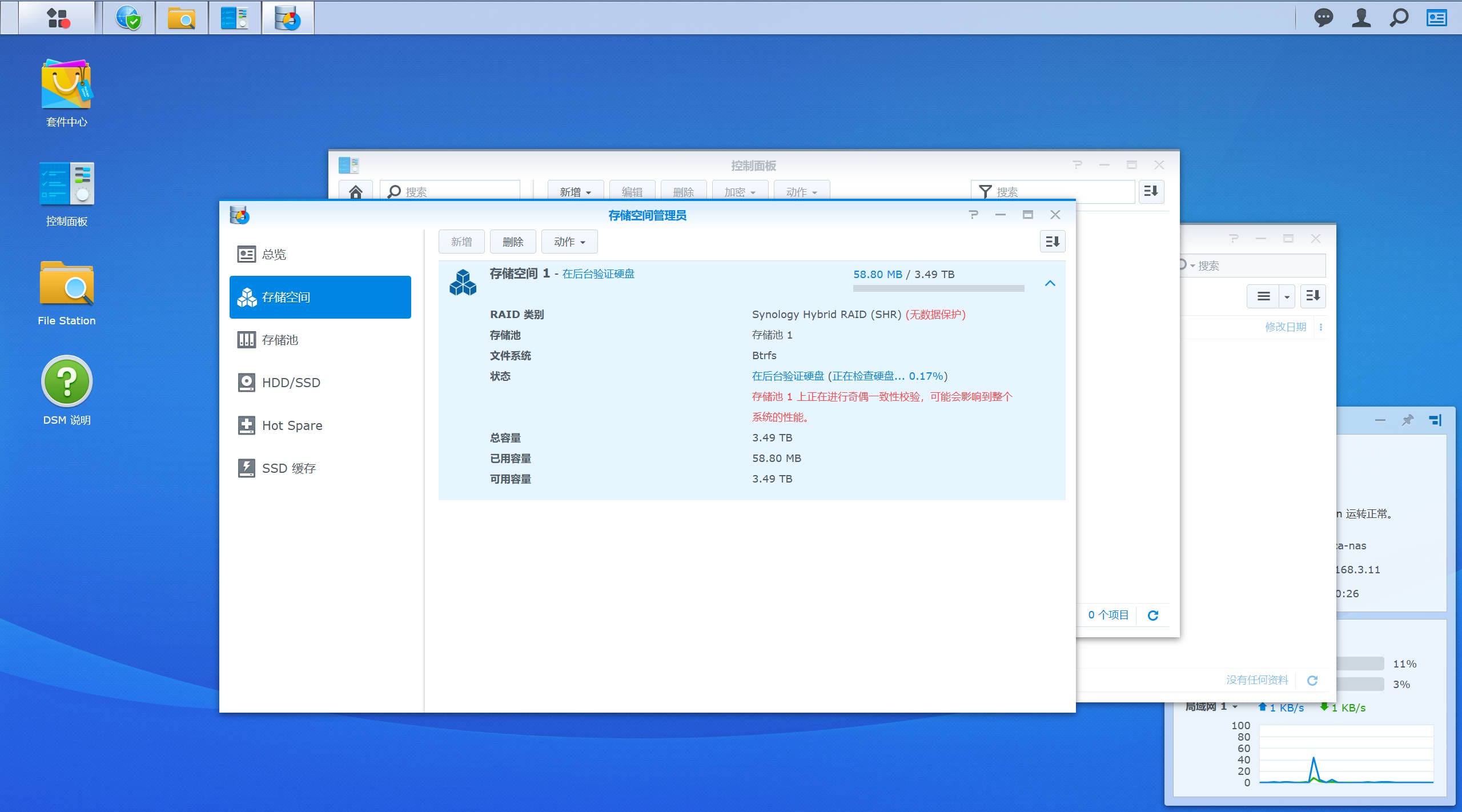Screen dimensions: 1462x812
Task: Click list view icon in File Station
Action: (x=1263, y=296)
